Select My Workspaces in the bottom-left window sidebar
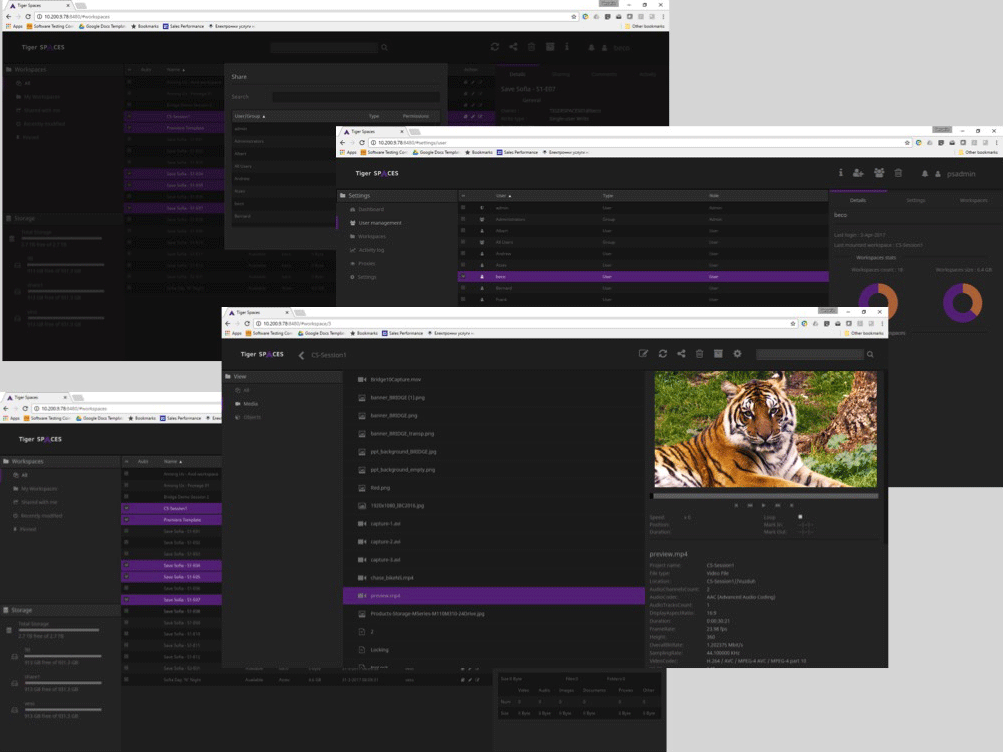This screenshot has width=1003, height=752. point(36,489)
